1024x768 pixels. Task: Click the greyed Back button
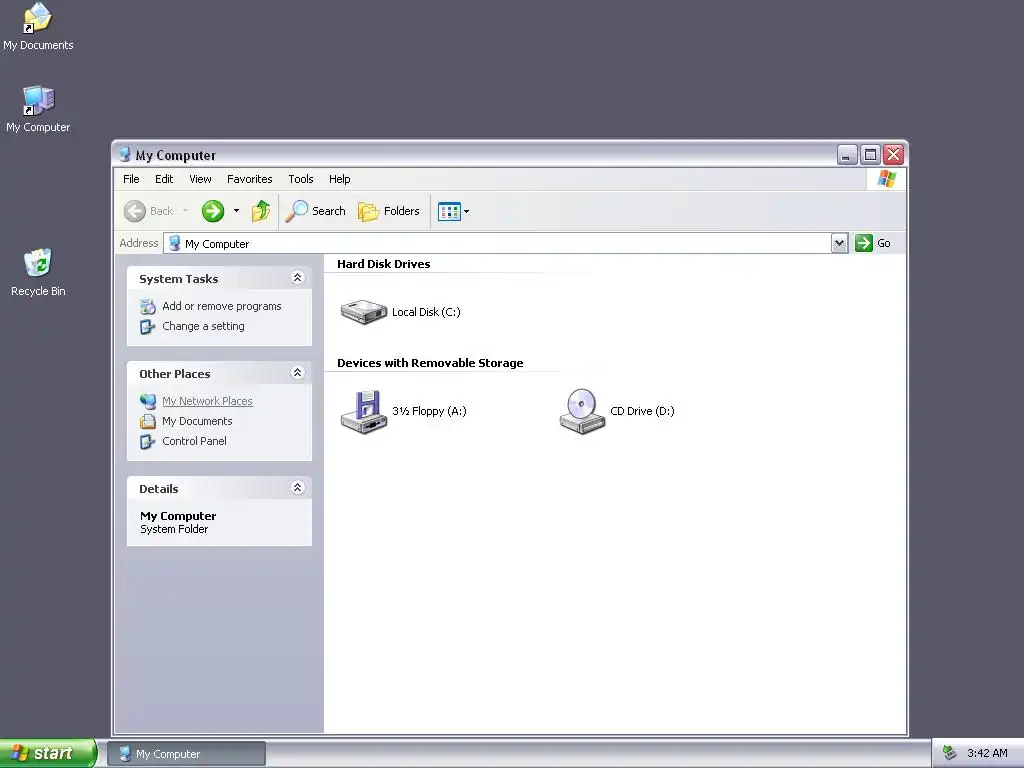point(149,211)
